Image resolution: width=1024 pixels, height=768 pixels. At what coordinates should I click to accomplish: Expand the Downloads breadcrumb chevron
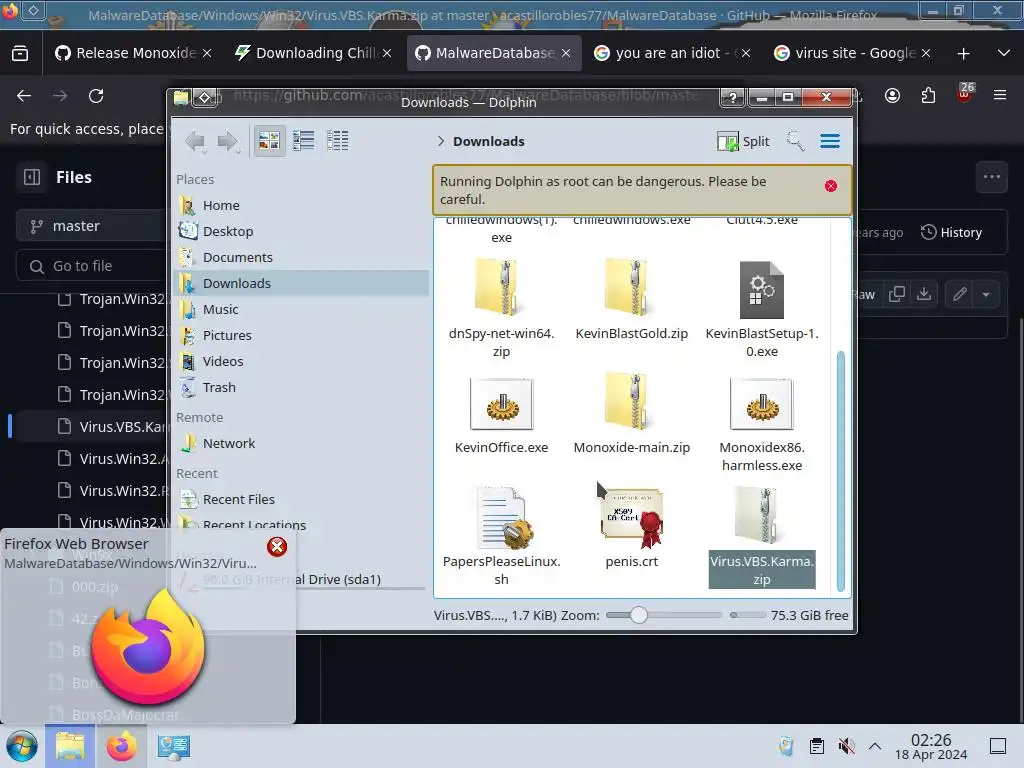(441, 141)
